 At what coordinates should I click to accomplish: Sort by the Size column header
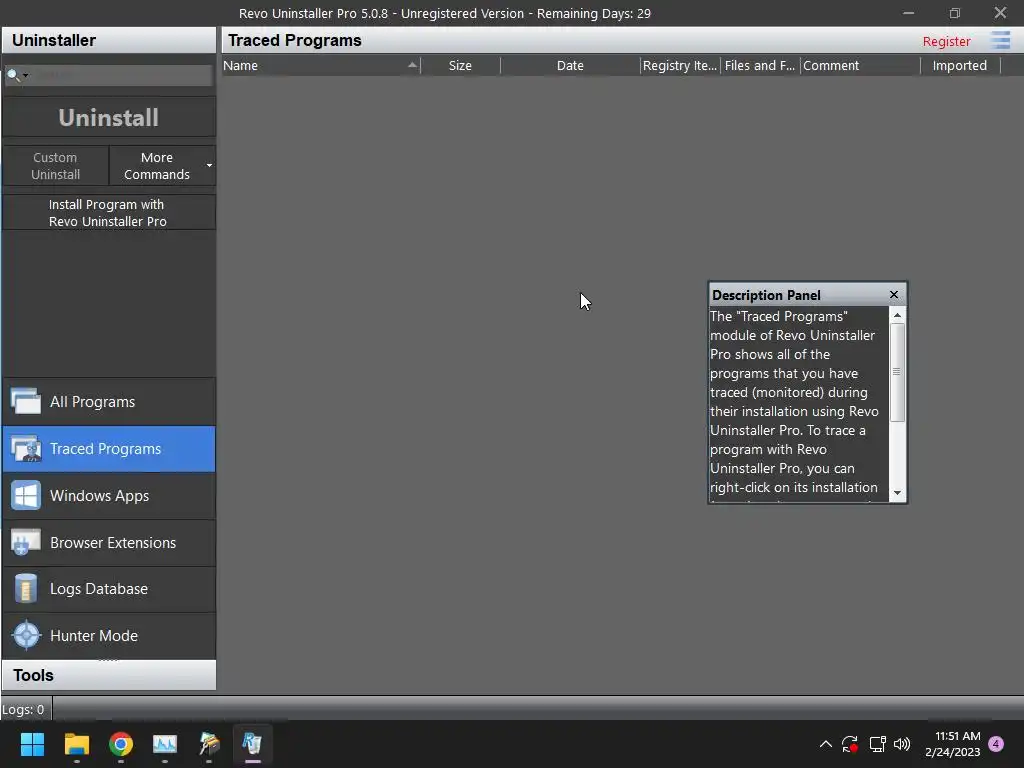pos(460,65)
